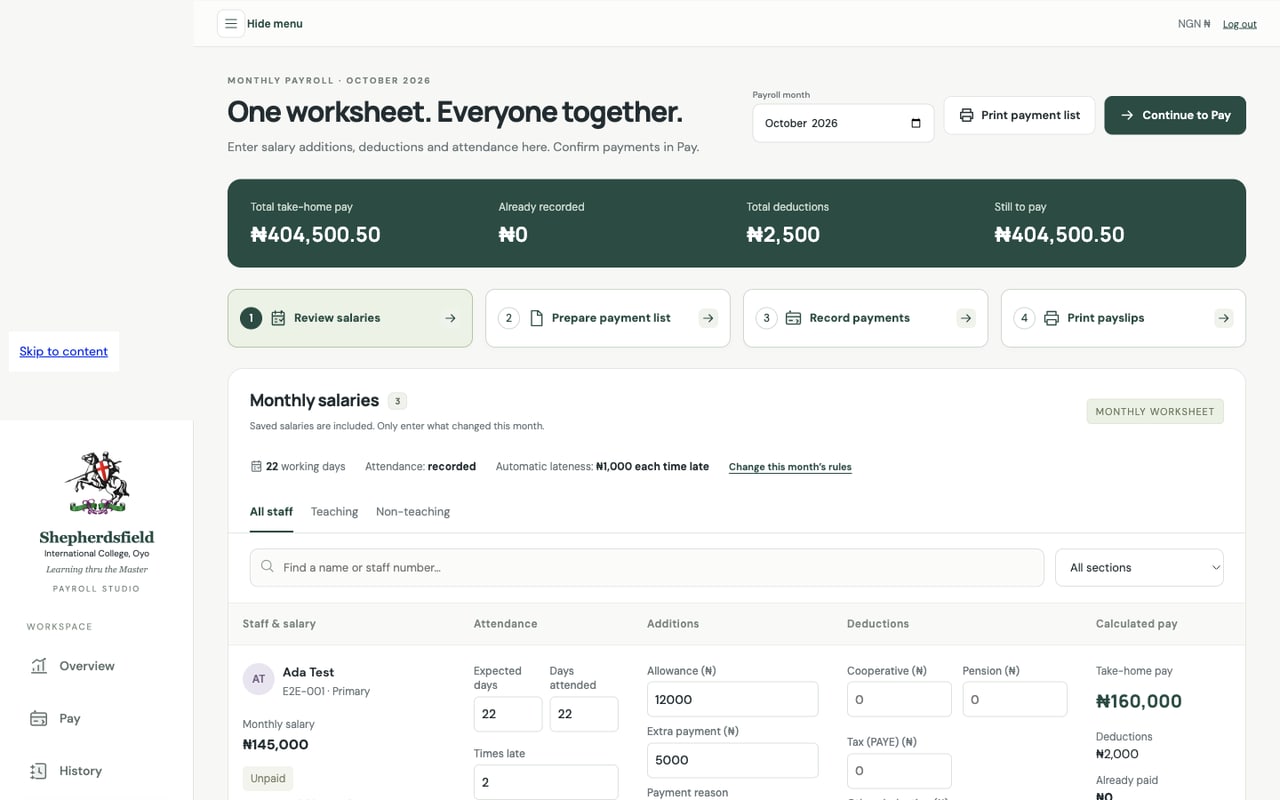Viewport: 1280px width, 800px height.
Task: Click the Continue to Pay button
Action: 1175,115
